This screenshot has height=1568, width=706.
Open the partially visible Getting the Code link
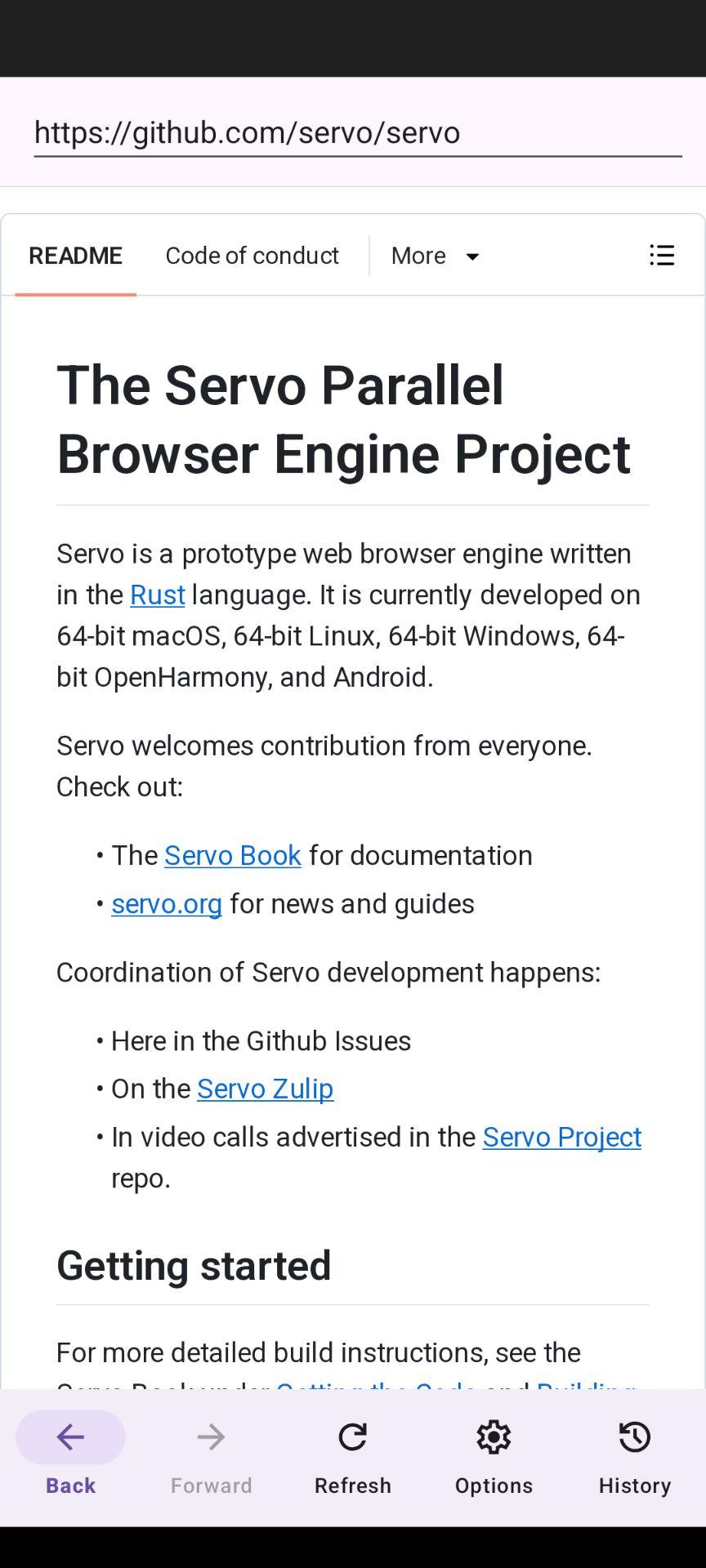click(x=376, y=1383)
